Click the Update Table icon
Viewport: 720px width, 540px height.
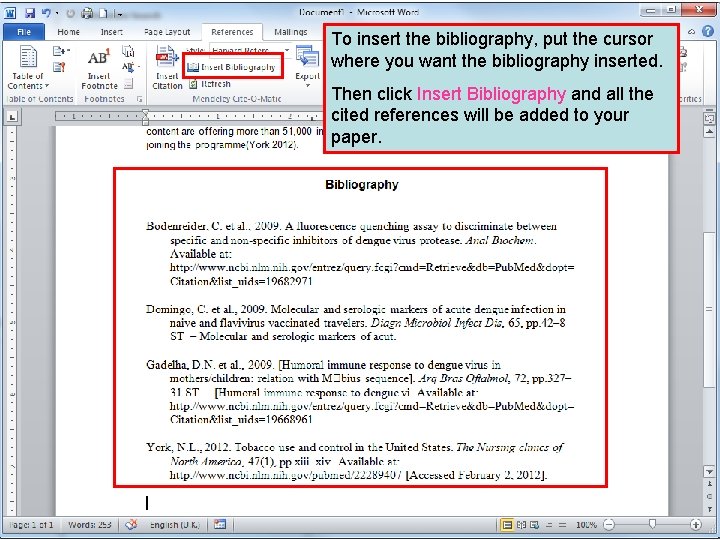click(x=59, y=68)
